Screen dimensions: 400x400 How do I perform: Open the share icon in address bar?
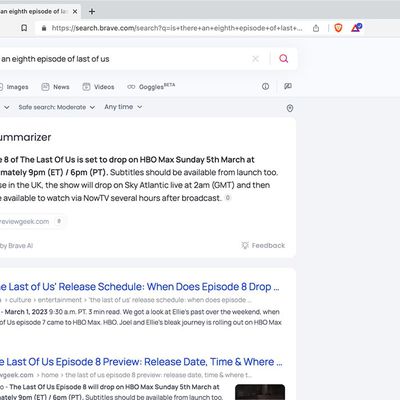tap(316, 28)
